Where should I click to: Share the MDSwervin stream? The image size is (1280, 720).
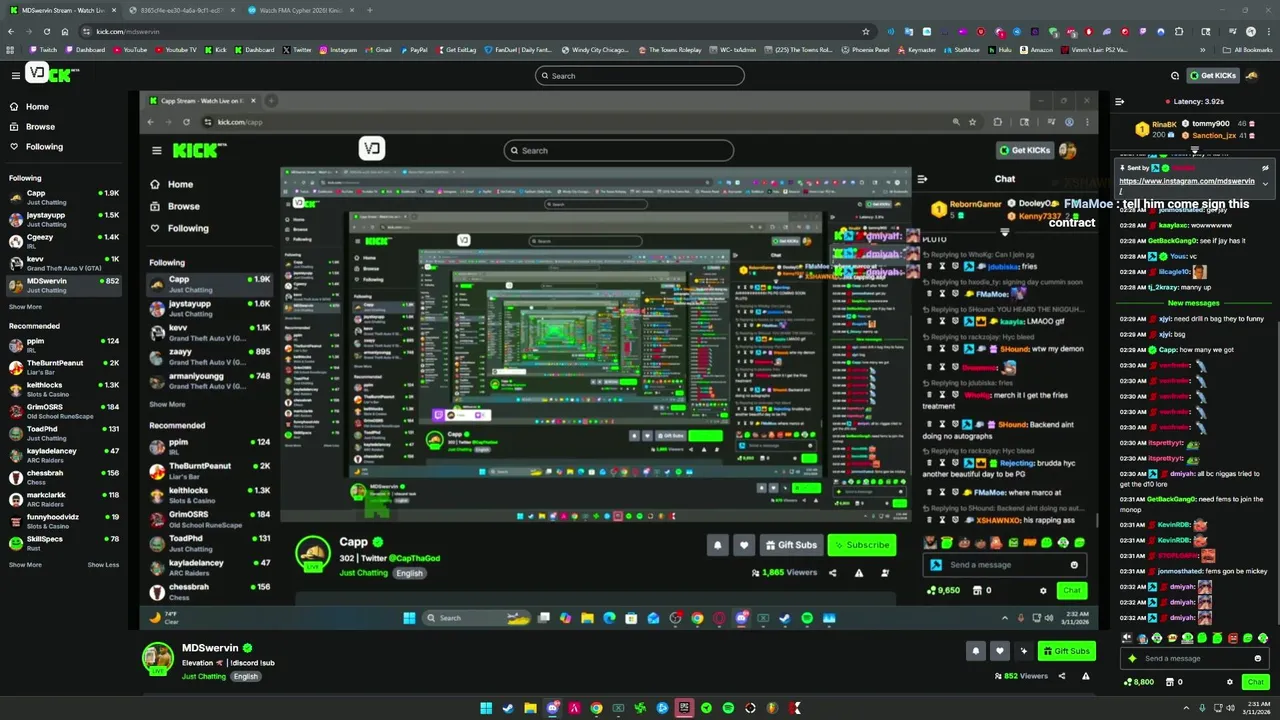(x=1062, y=676)
